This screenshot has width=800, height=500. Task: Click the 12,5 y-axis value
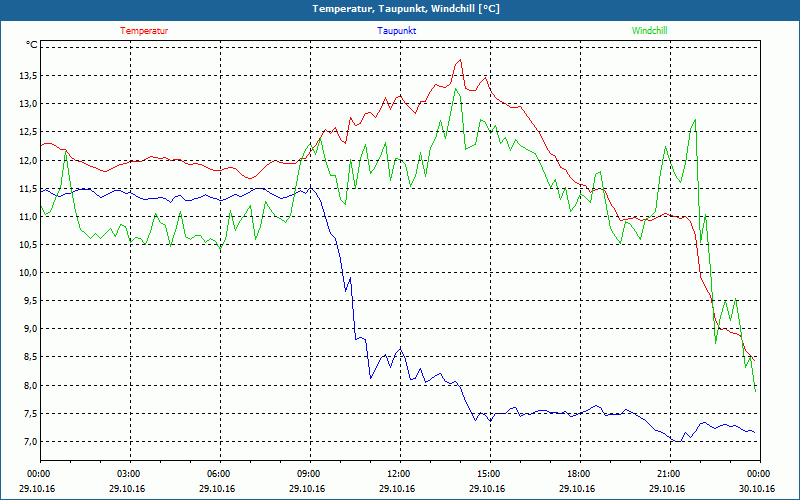[28, 132]
